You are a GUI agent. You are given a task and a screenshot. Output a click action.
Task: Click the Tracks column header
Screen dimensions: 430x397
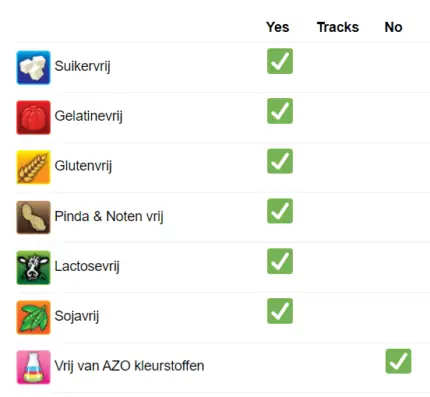pos(338,27)
